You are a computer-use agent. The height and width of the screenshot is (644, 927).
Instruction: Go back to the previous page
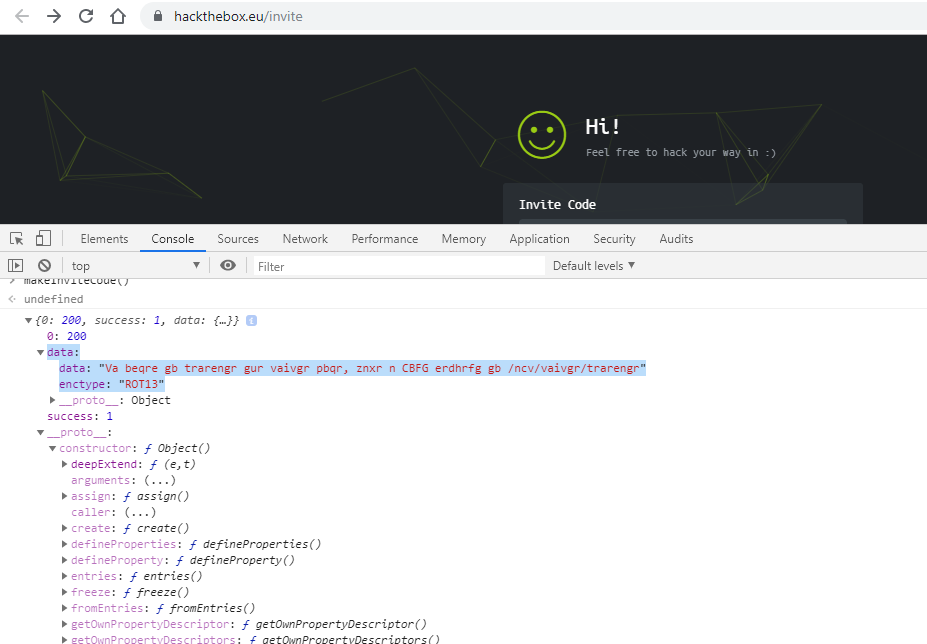[21, 16]
